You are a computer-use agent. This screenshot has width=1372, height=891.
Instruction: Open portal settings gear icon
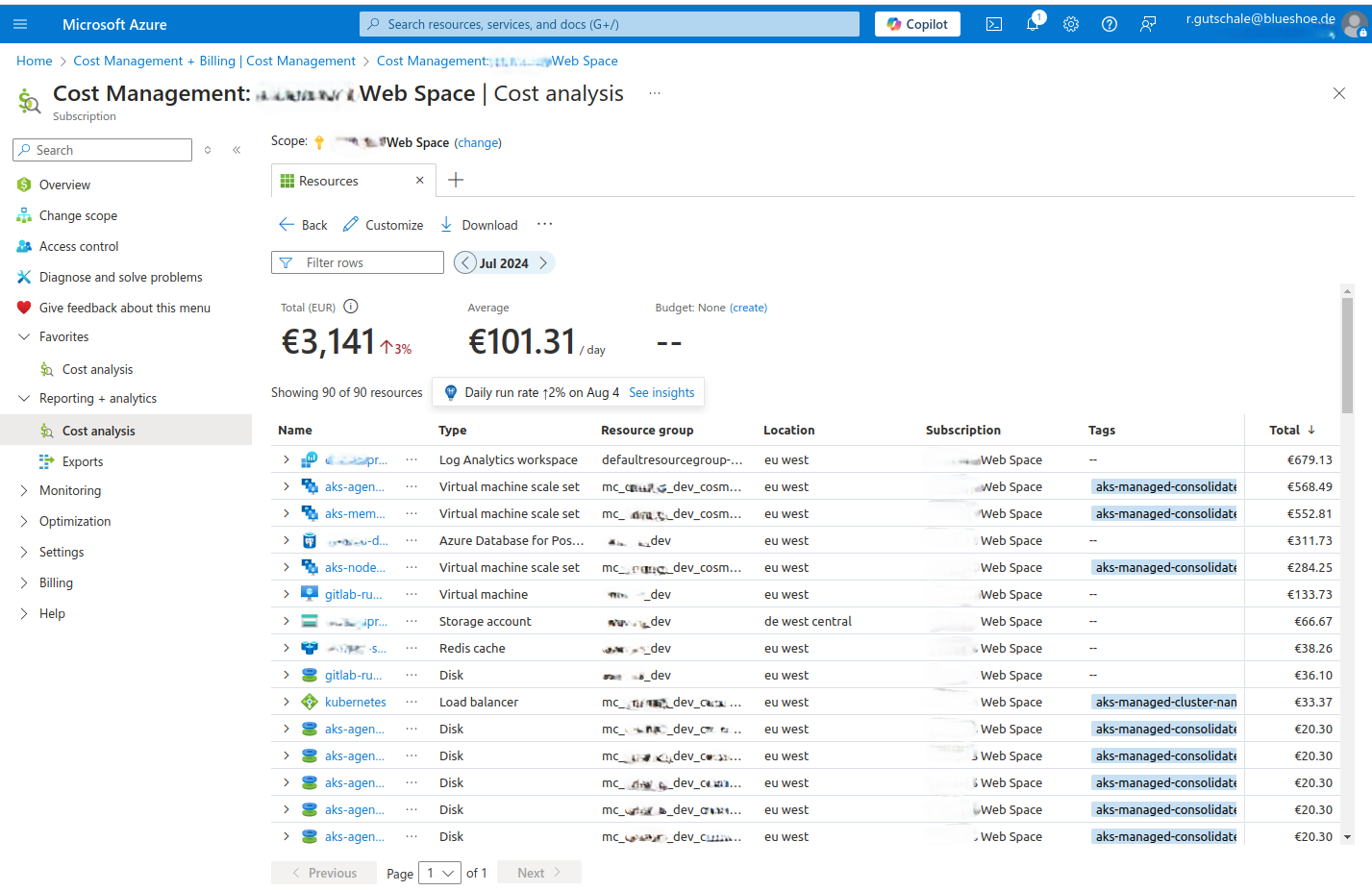point(1071,24)
